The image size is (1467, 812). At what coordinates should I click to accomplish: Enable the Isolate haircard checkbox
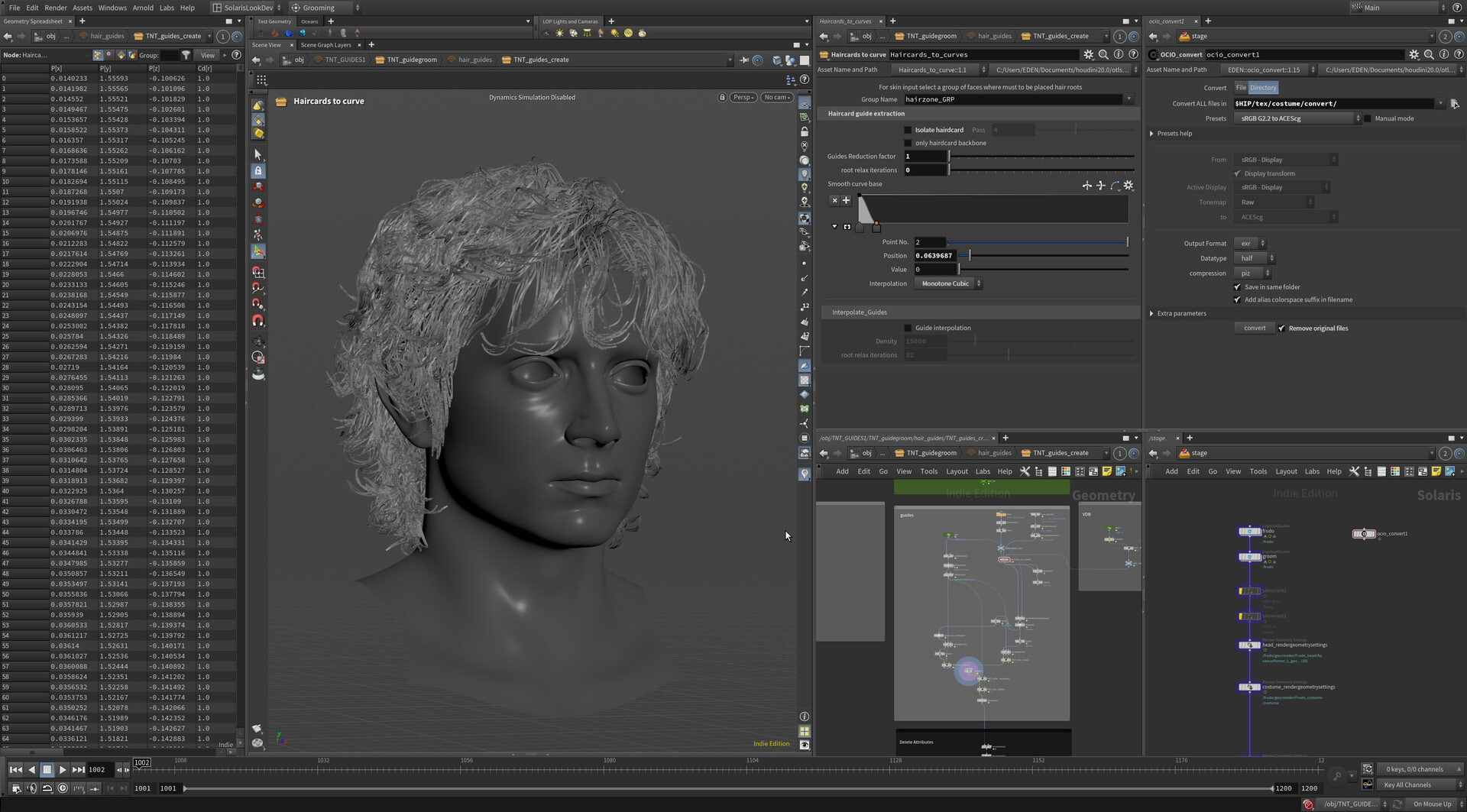coord(908,131)
